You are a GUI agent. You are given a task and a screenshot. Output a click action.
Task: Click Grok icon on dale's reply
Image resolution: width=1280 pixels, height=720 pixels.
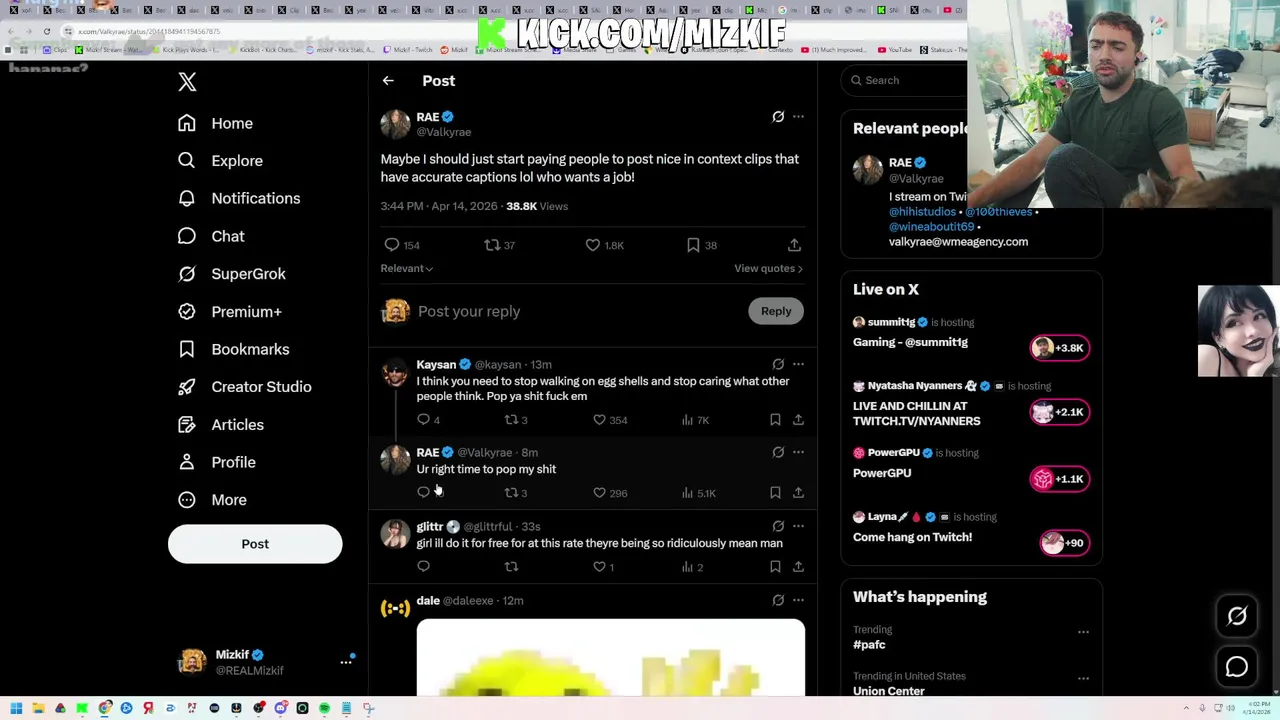coord(778,601)
